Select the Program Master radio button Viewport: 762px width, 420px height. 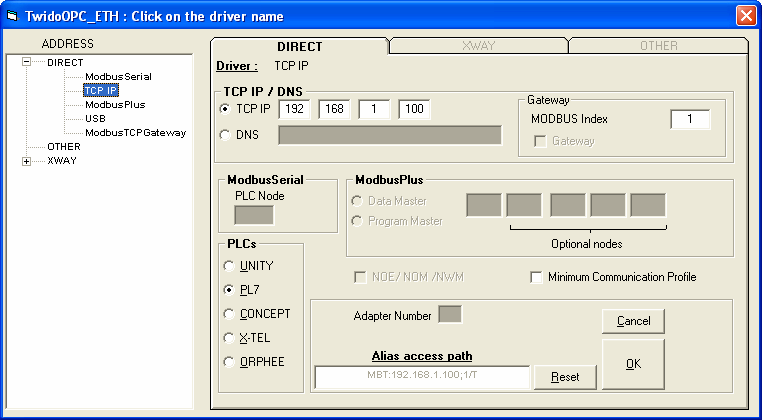tap(357, 221)
